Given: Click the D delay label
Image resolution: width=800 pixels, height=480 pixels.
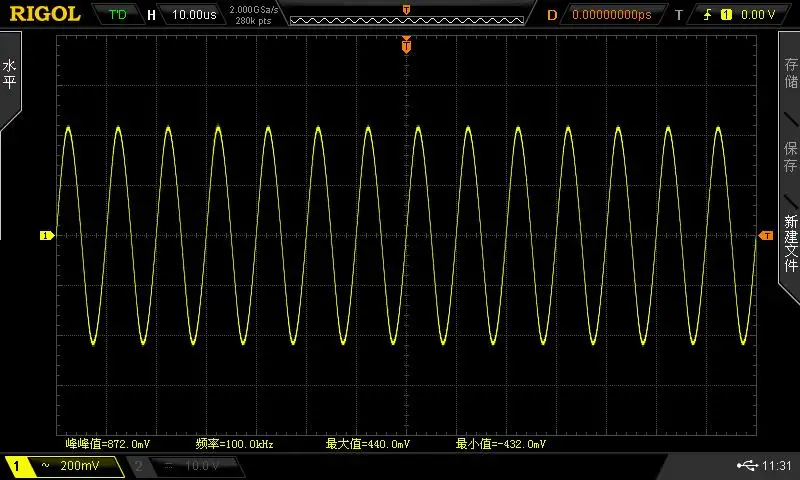Looking at the screenshot, I should [552, 15].
